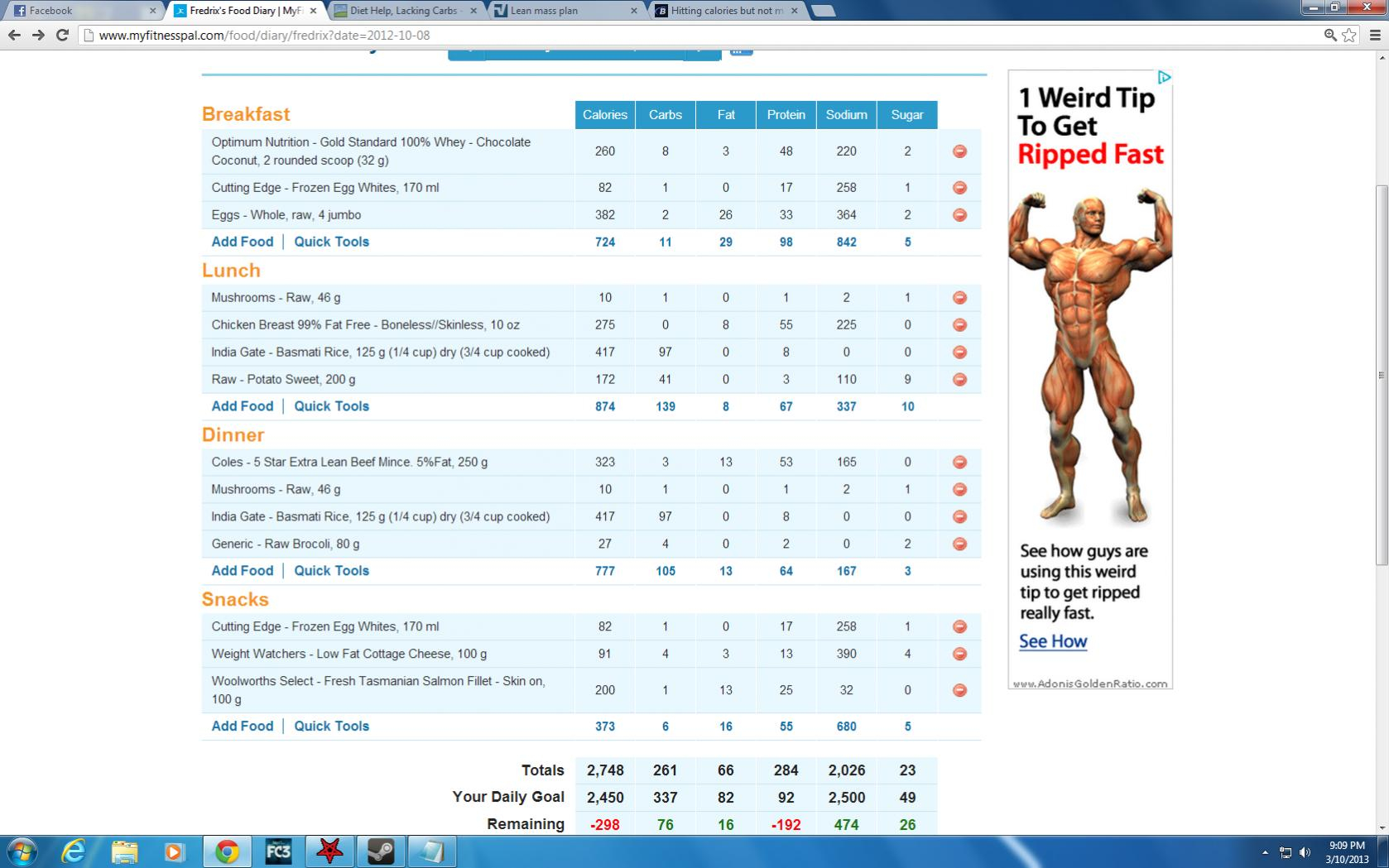Delete the snacks Frozen Egg Whites entry

(x=959, y=627)
